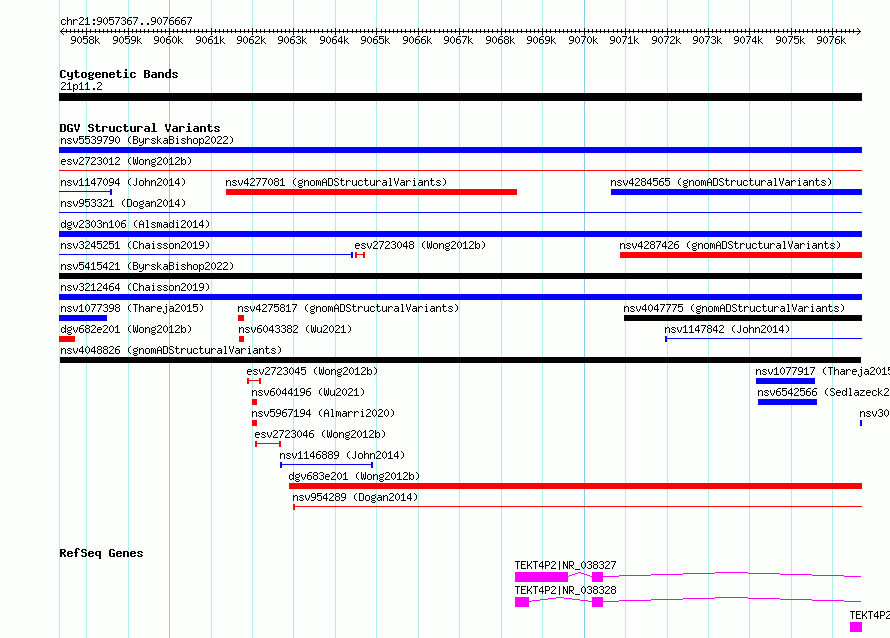Click the esv2723048 (Wong2012b) label
Viewport: 890px width, 638px height.
point(420,245)
